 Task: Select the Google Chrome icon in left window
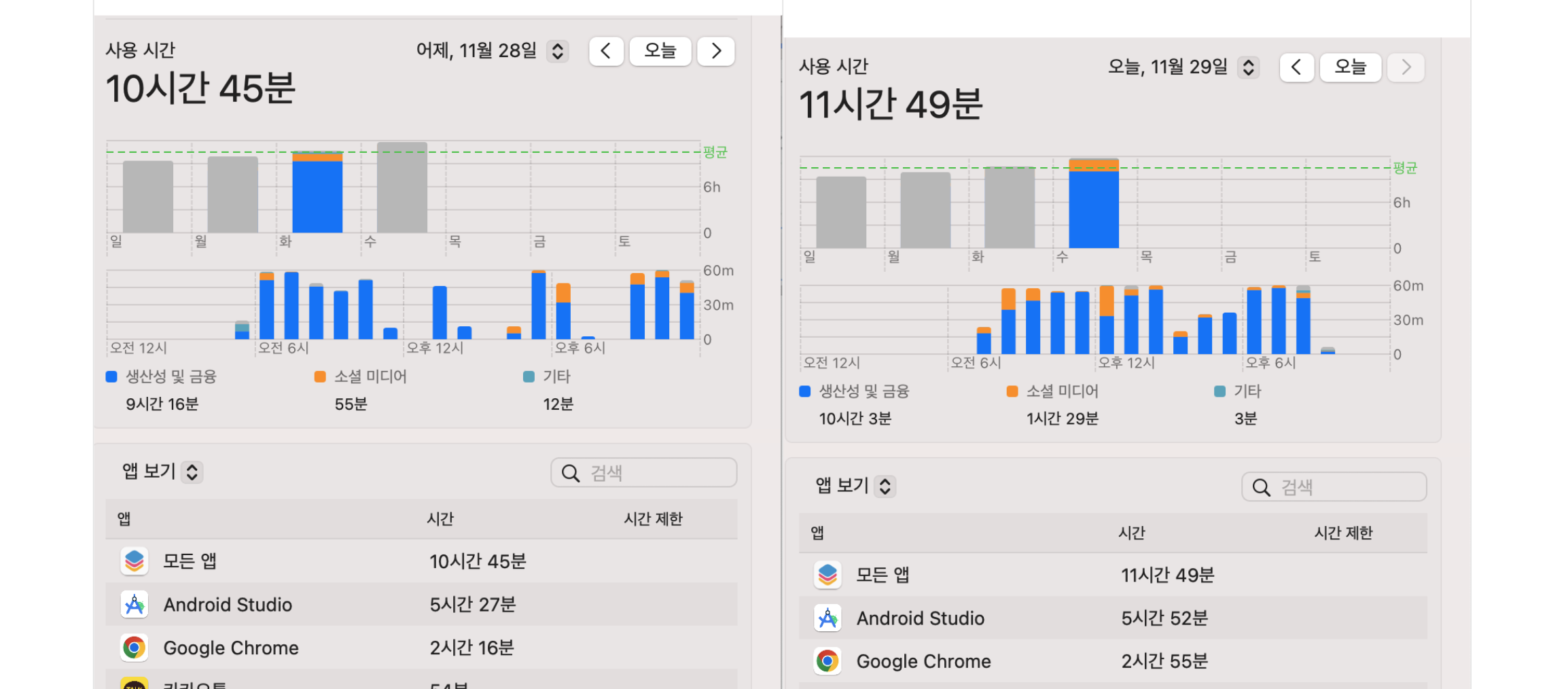(135, 648)
